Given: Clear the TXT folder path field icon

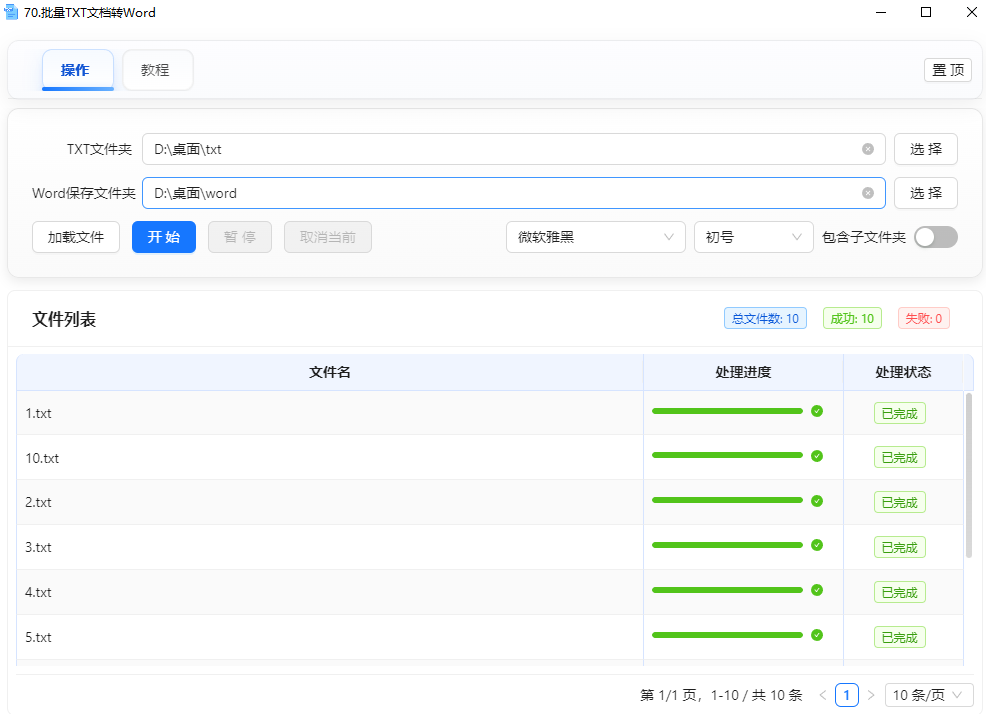Looking at the screenshot, I should tap(867, 149).
